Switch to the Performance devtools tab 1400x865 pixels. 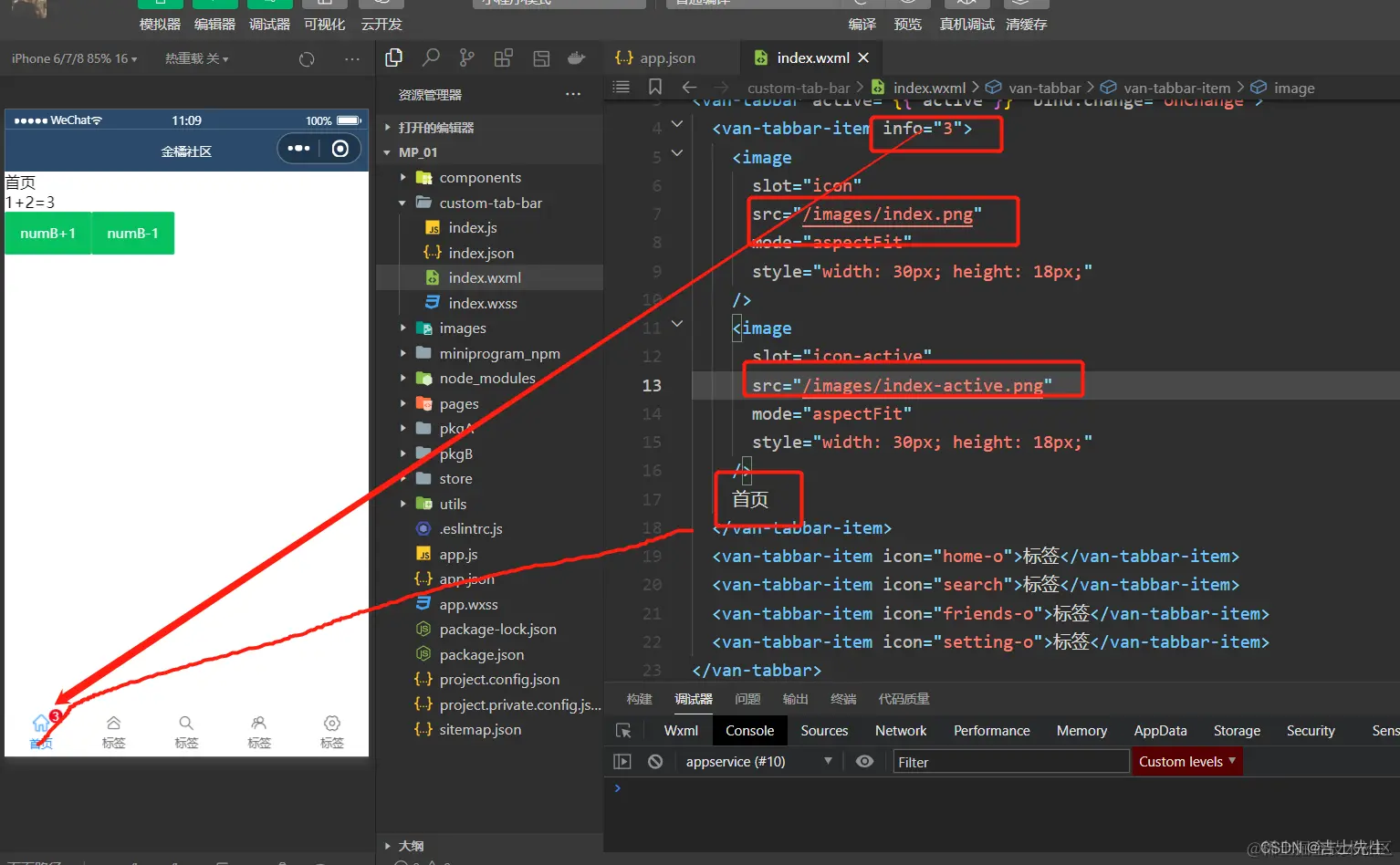click(x=991, y=731)
